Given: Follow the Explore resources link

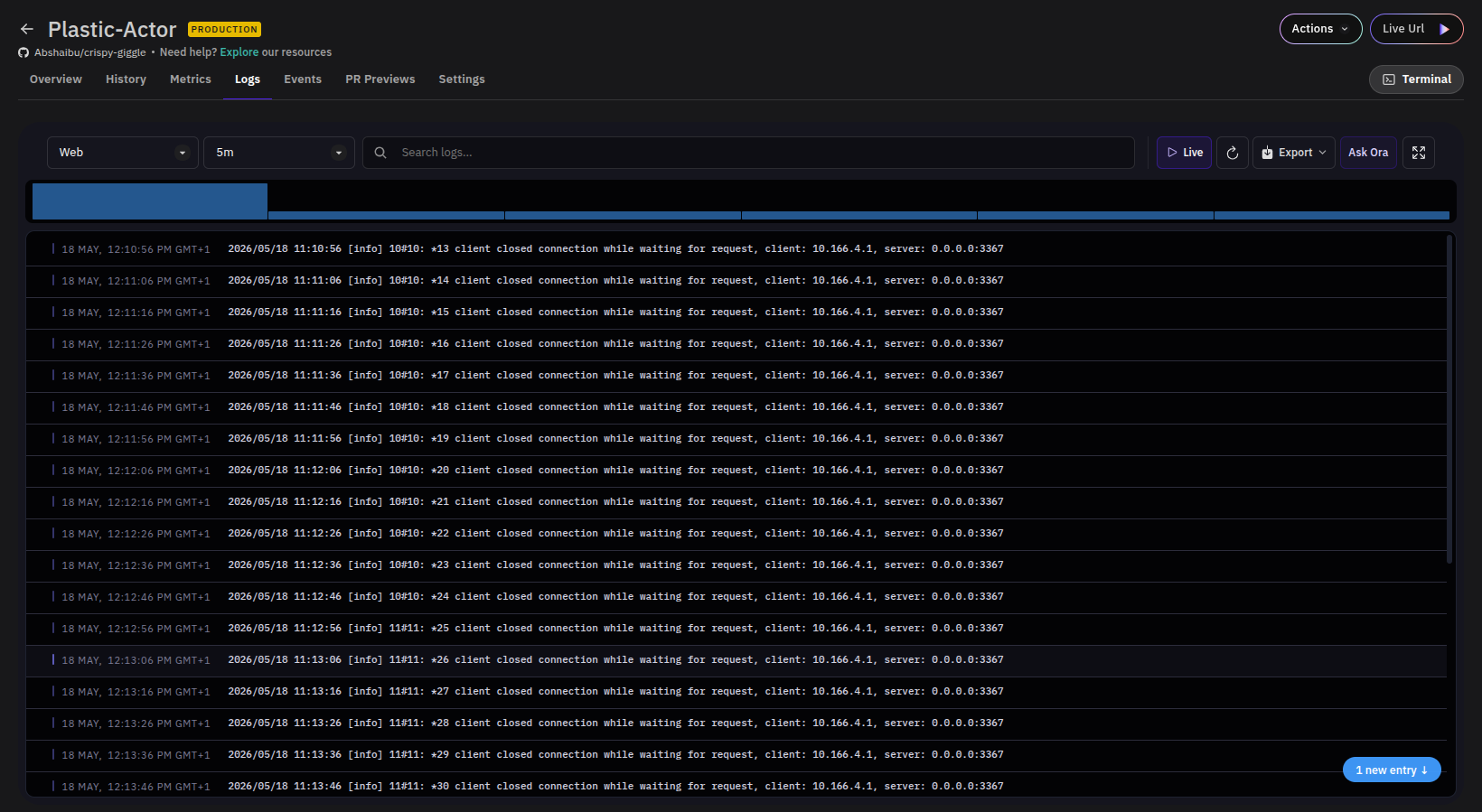Looking at the screenshot, I should click(239, 52).
